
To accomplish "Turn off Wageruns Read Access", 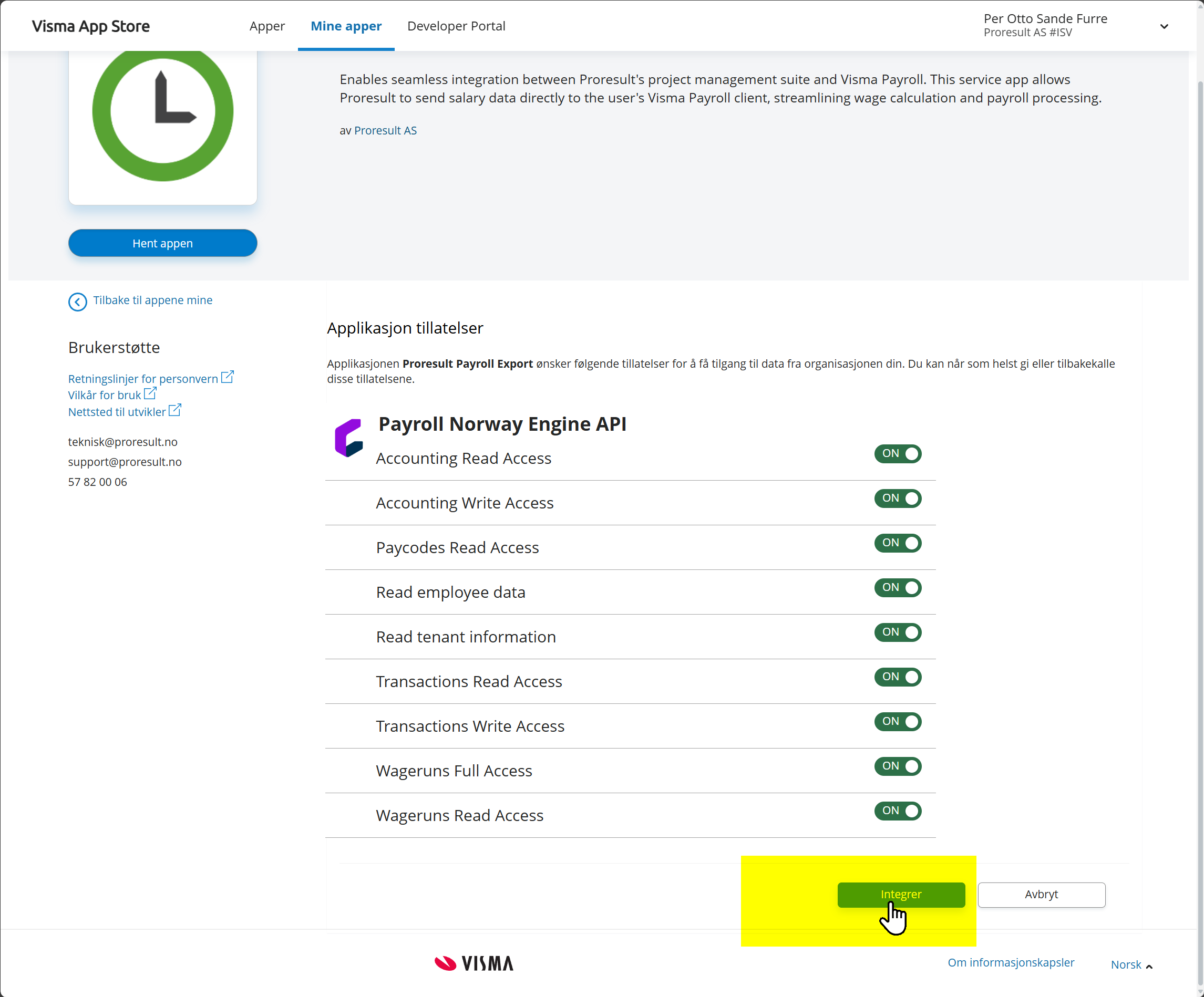I will [897, 812].
